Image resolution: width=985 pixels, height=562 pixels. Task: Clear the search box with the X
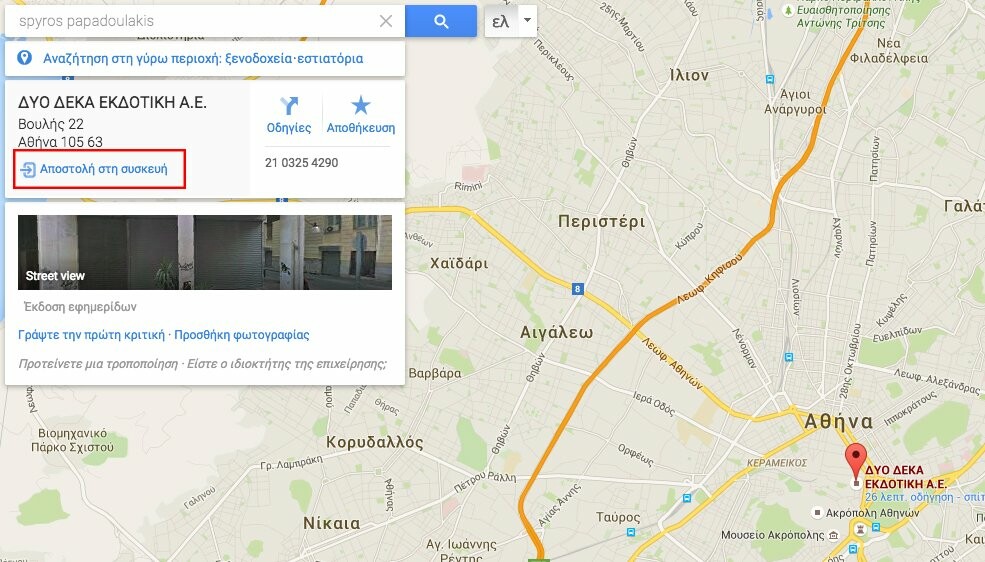386,21
